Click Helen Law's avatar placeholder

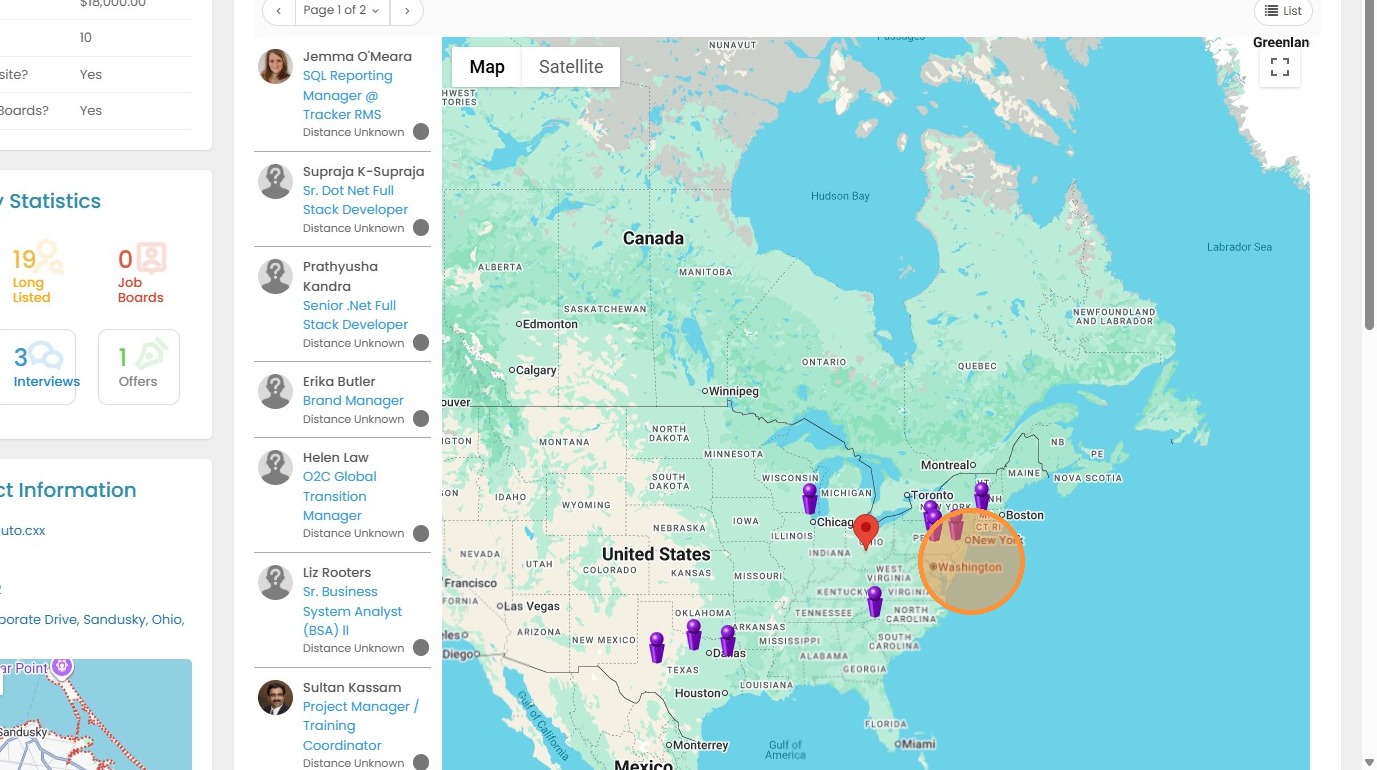[x=276, y=468]
